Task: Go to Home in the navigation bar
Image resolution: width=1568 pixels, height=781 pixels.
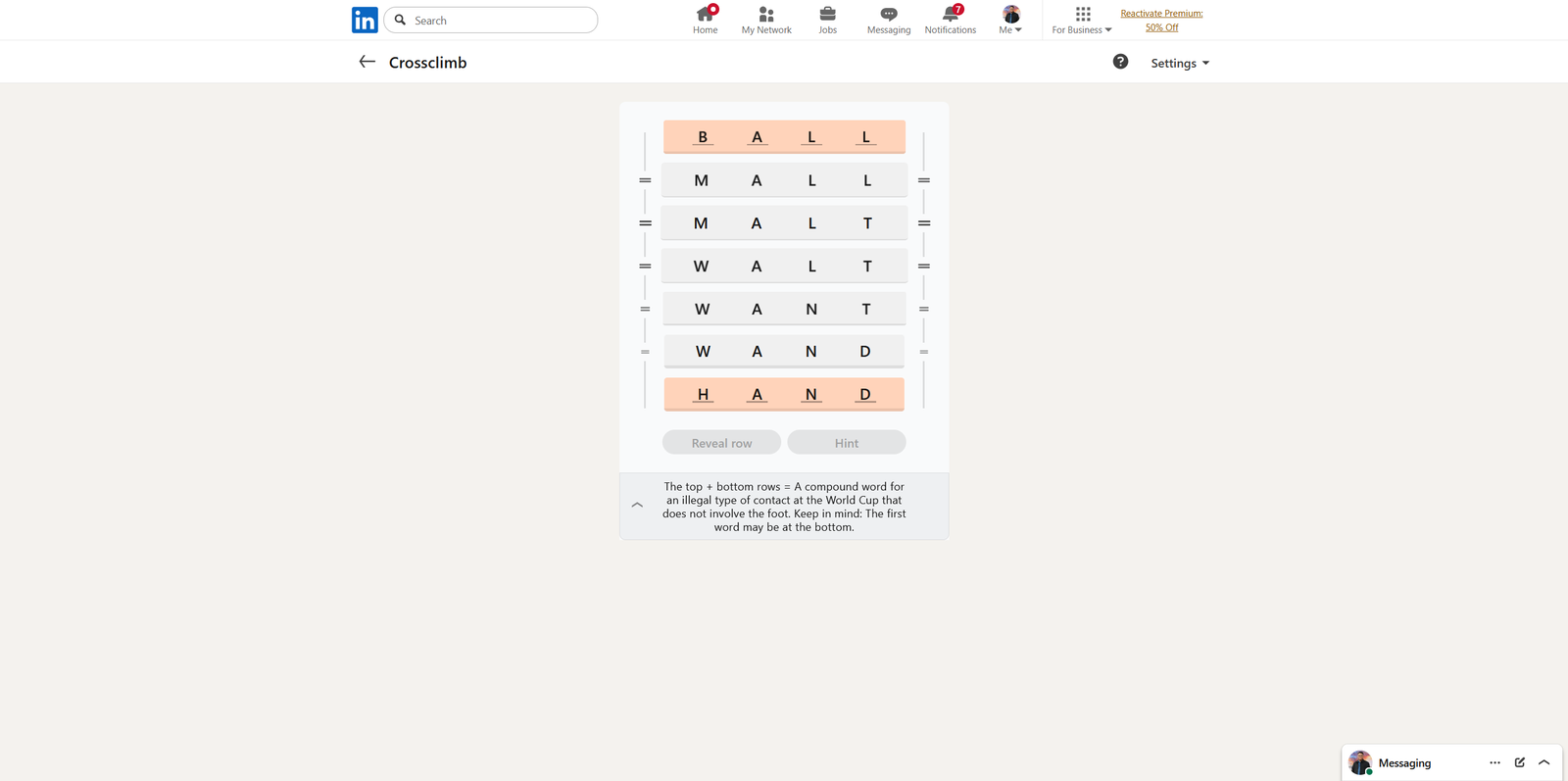Action: (x=705, y=20)
